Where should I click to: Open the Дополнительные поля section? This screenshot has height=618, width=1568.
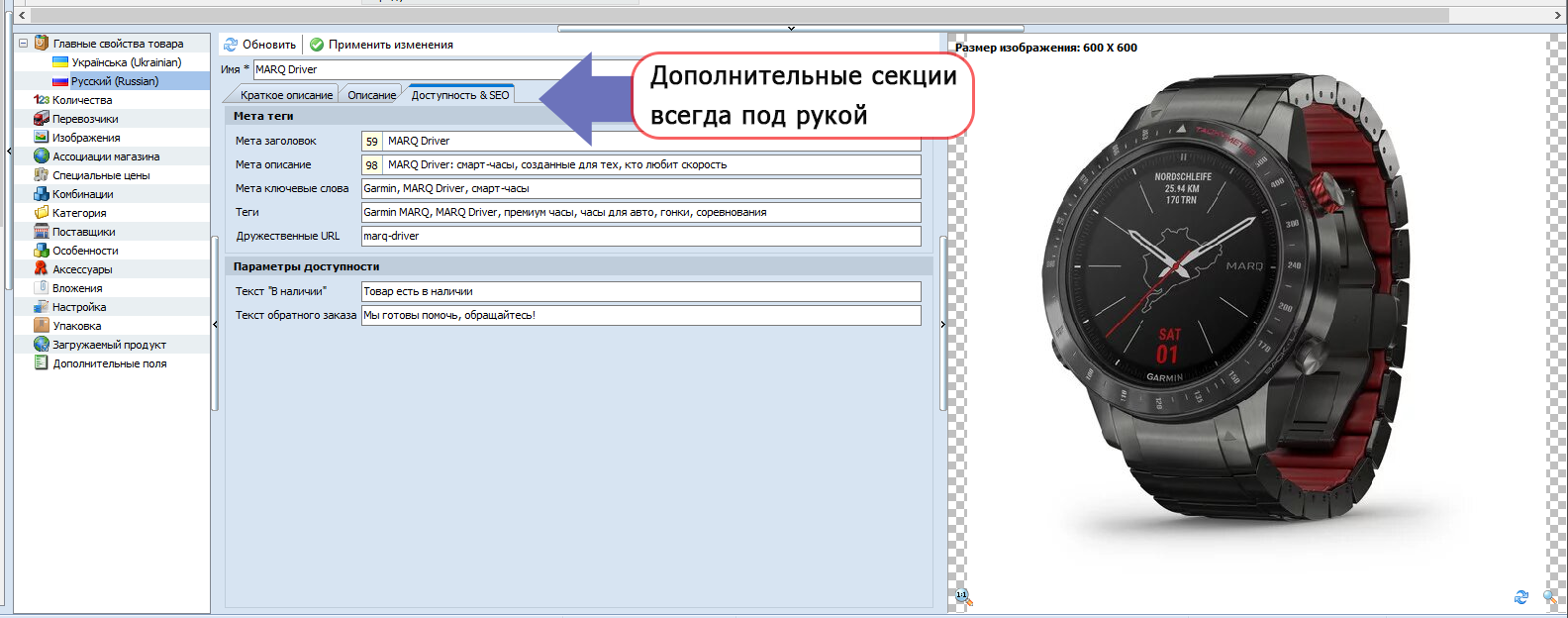(110, 363)
